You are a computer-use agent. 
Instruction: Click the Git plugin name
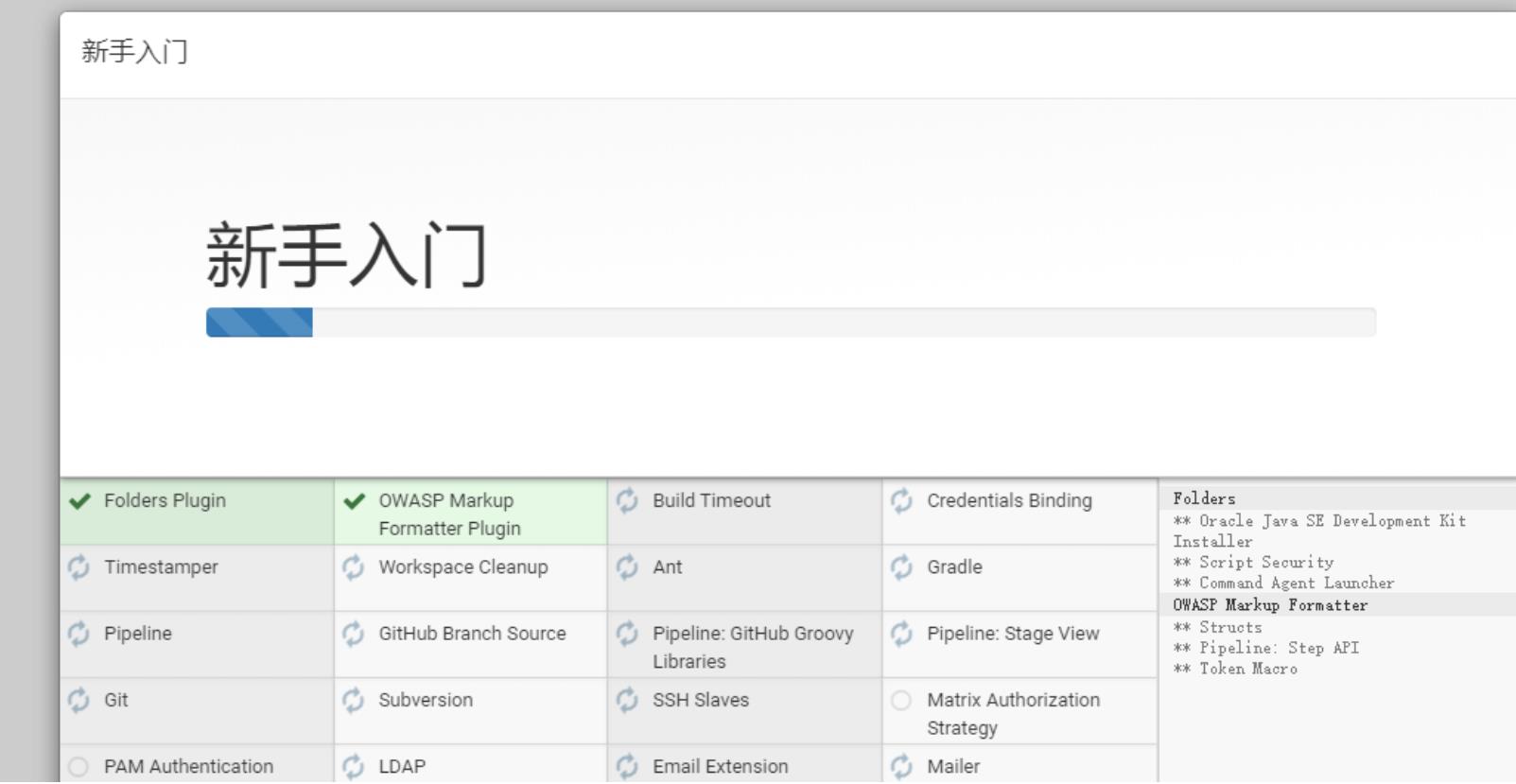click(115, 700)
